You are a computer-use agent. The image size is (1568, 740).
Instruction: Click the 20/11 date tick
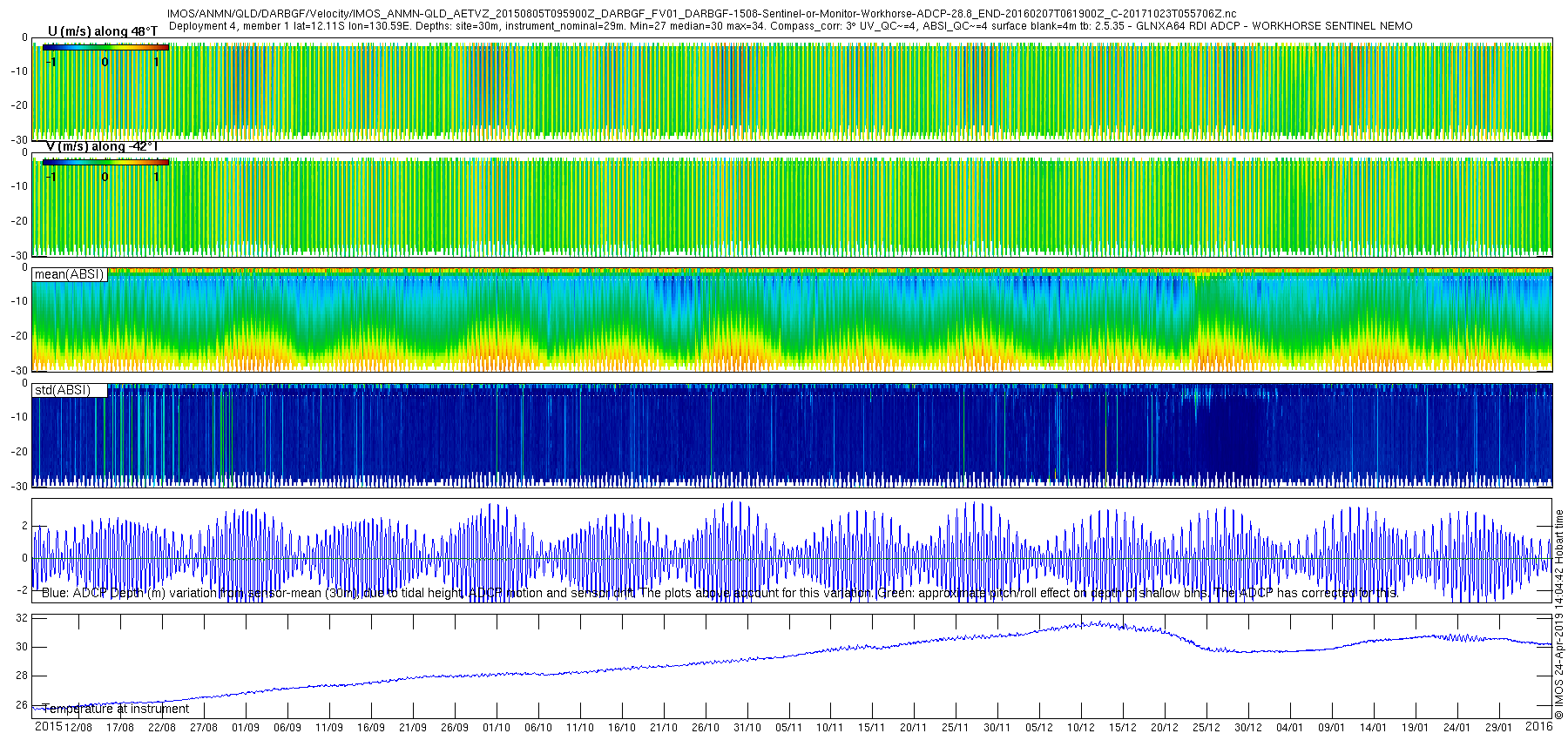tap(914, 727)
